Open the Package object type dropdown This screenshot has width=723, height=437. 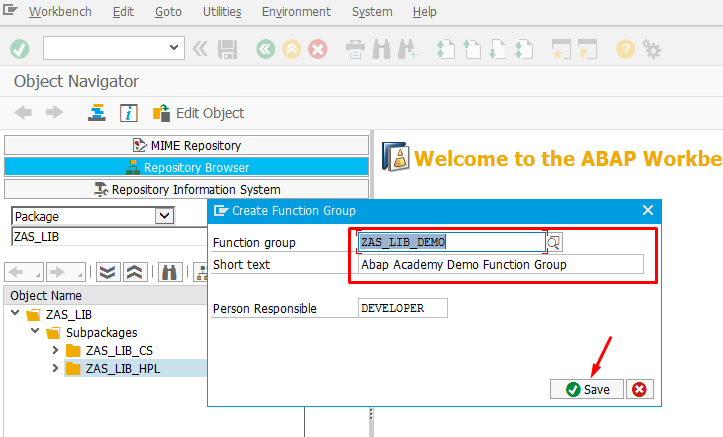(164, 216)
